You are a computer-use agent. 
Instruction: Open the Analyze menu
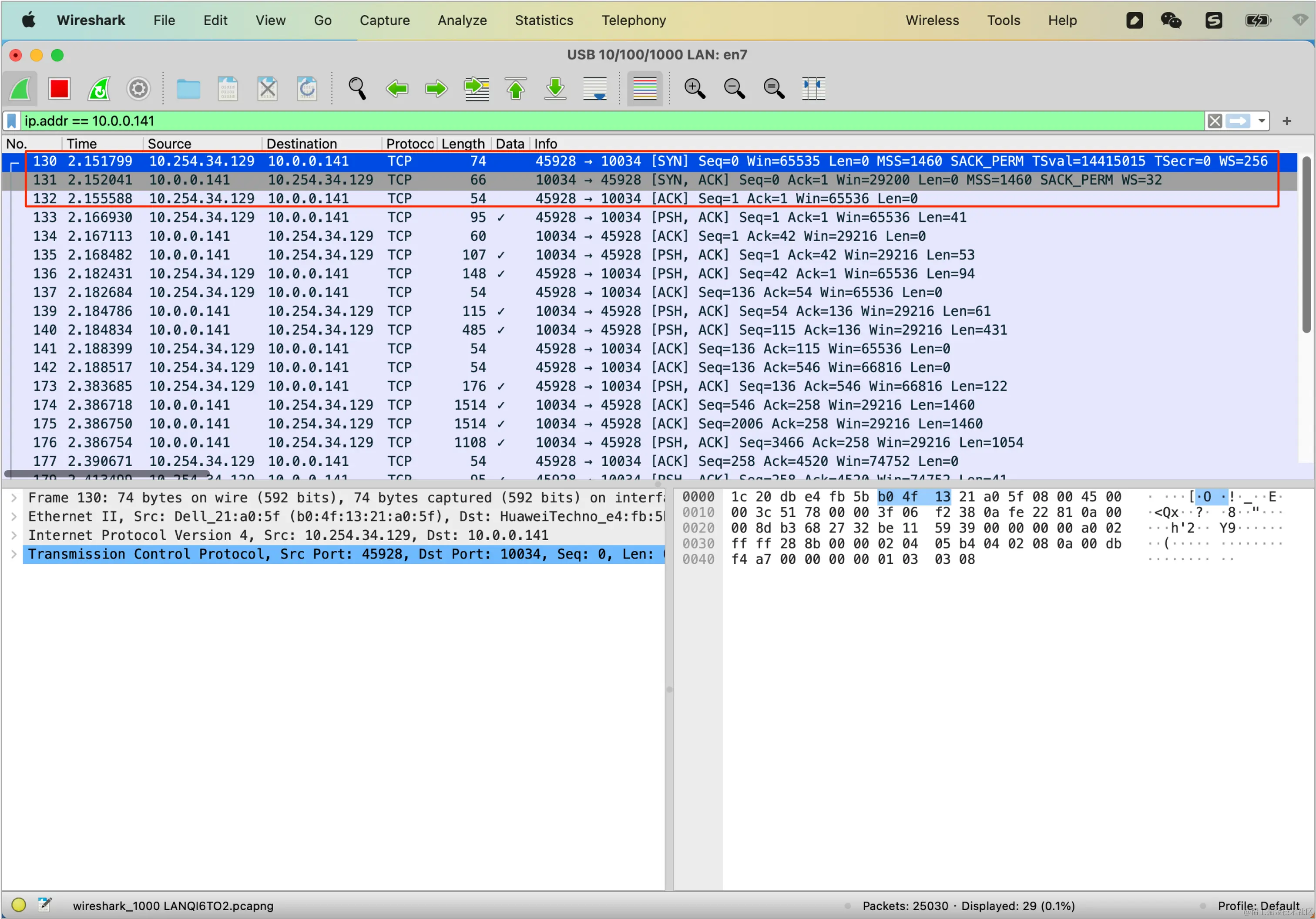[x=462, y=20]
